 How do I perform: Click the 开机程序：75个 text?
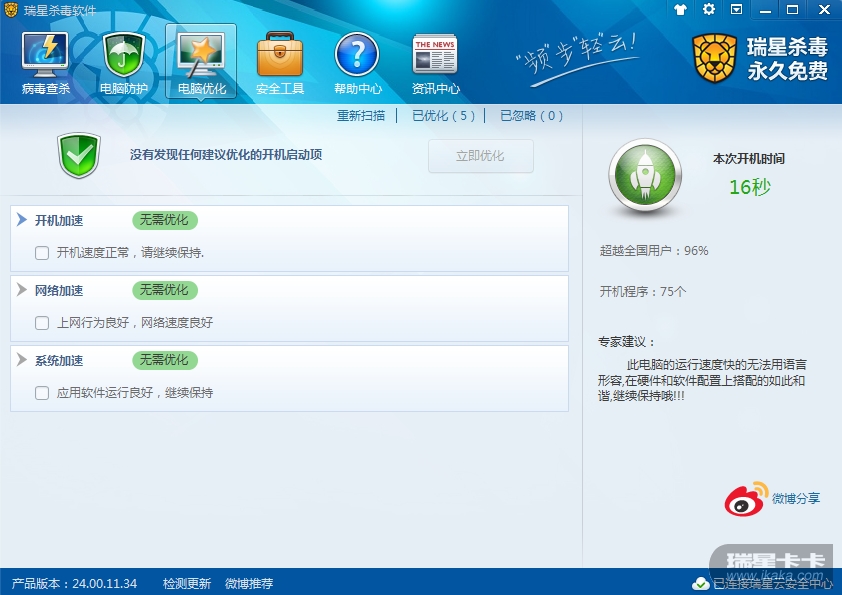coord(643,292)
